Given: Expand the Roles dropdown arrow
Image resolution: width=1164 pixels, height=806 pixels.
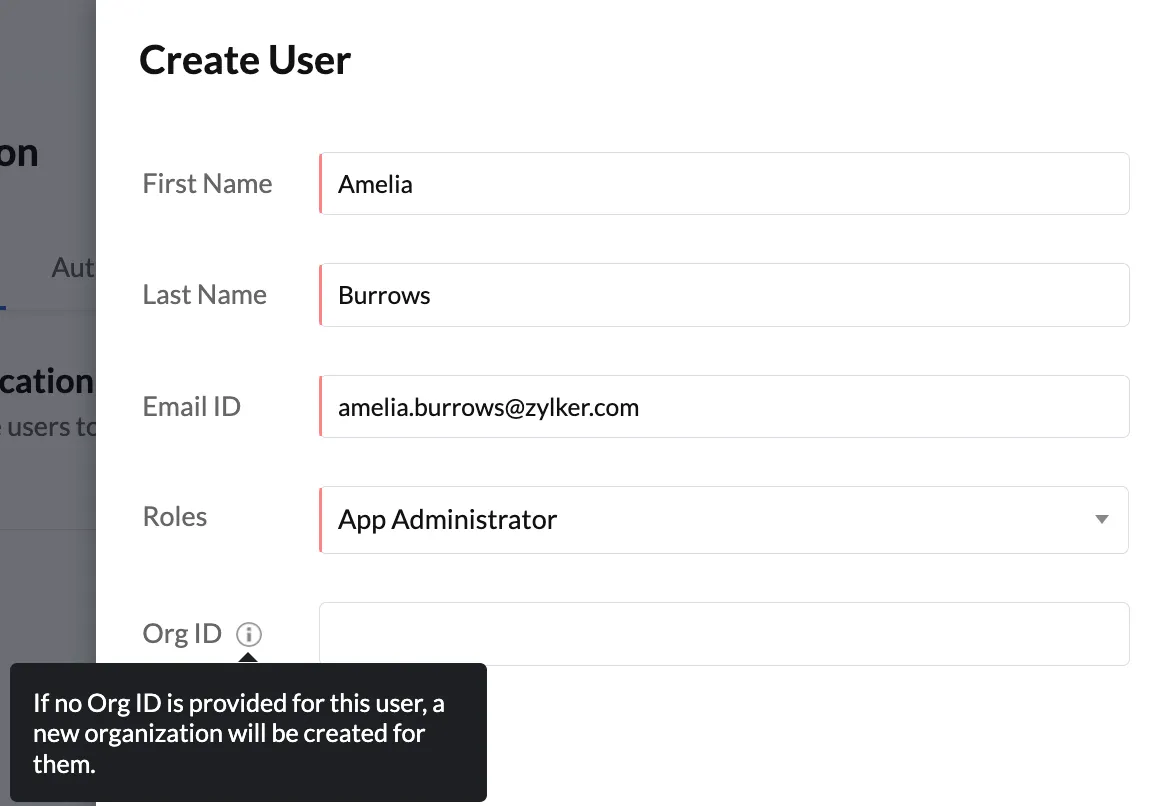Looking at the screenshot, I should [1102, 520].
